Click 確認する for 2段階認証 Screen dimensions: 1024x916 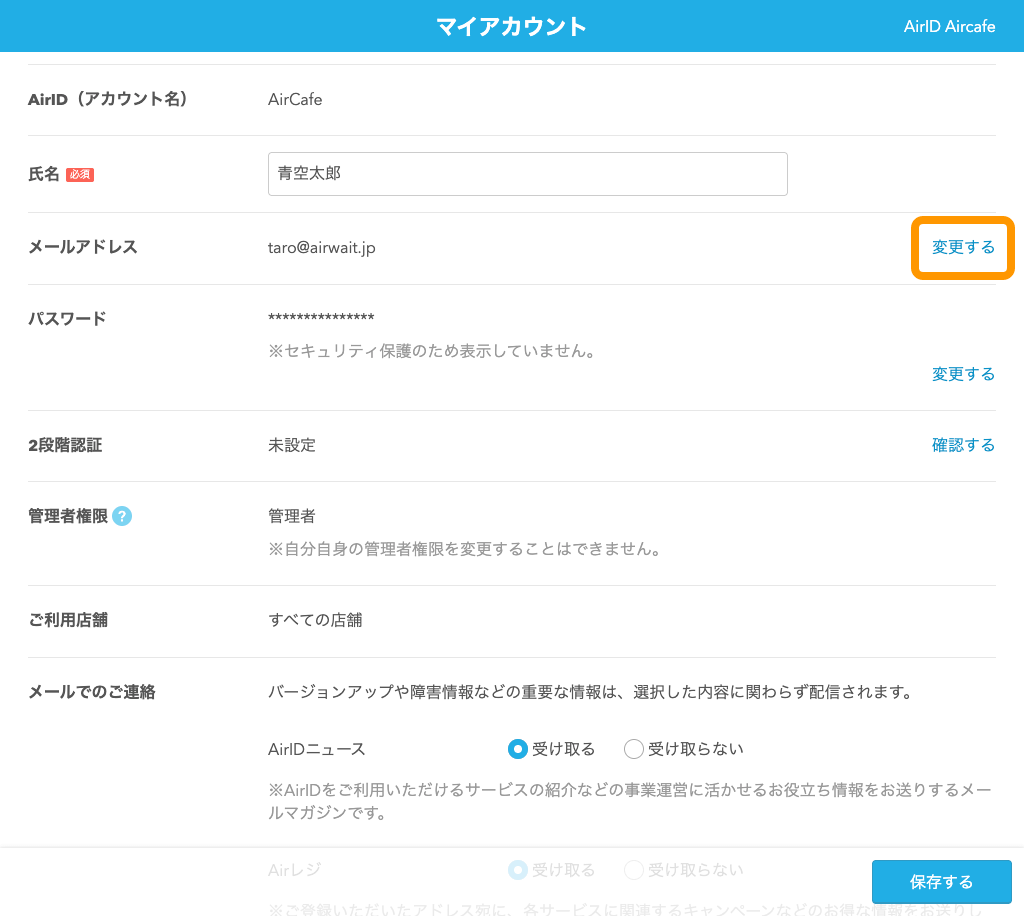963,444
